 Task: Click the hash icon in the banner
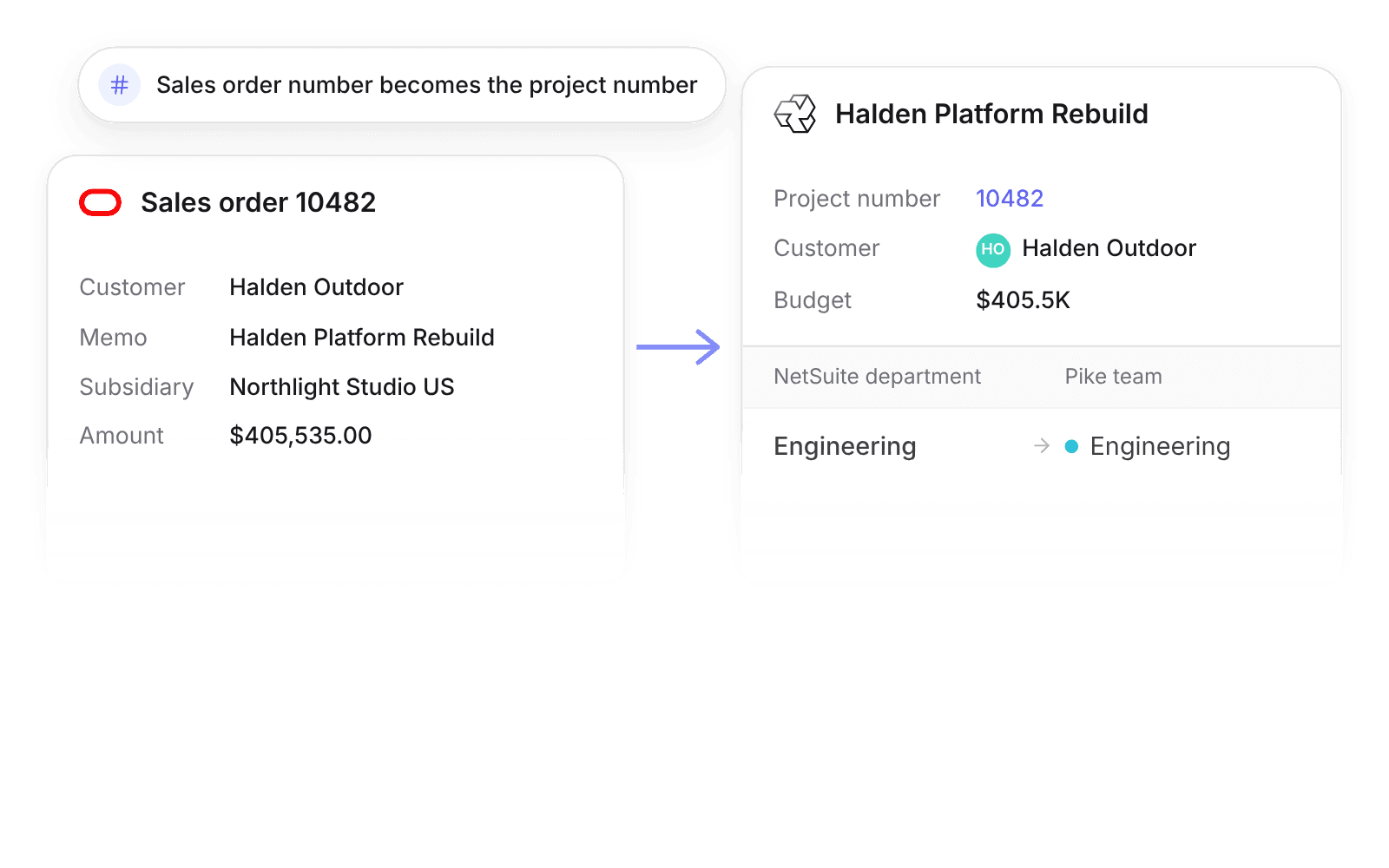[120, 85]
